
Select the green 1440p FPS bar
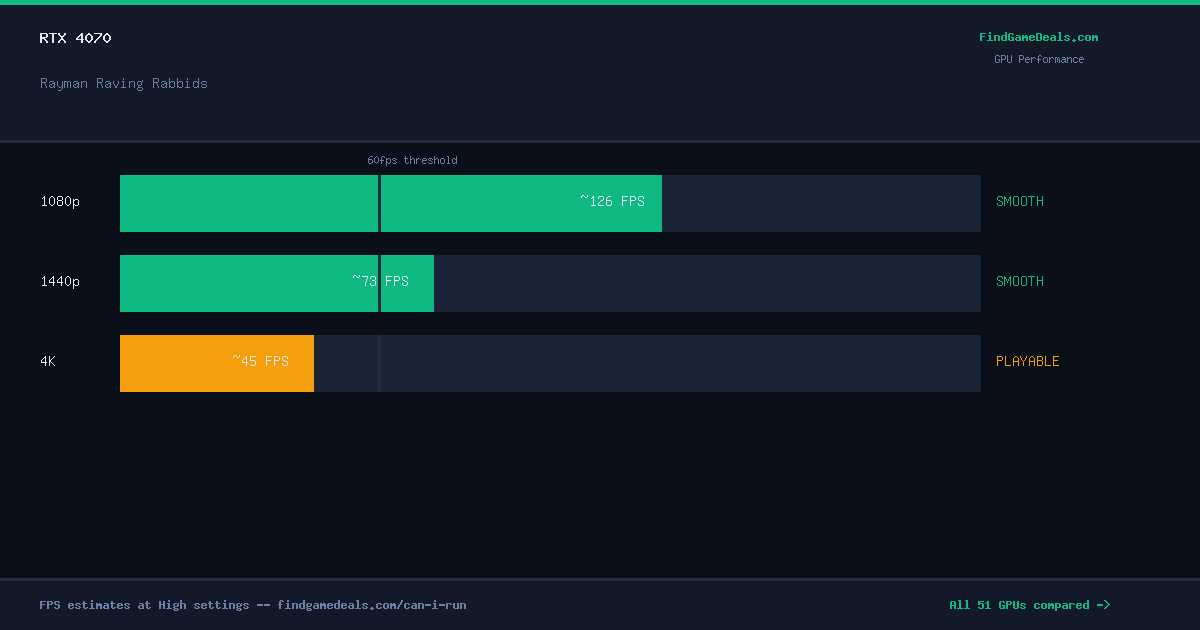point(277,283)
